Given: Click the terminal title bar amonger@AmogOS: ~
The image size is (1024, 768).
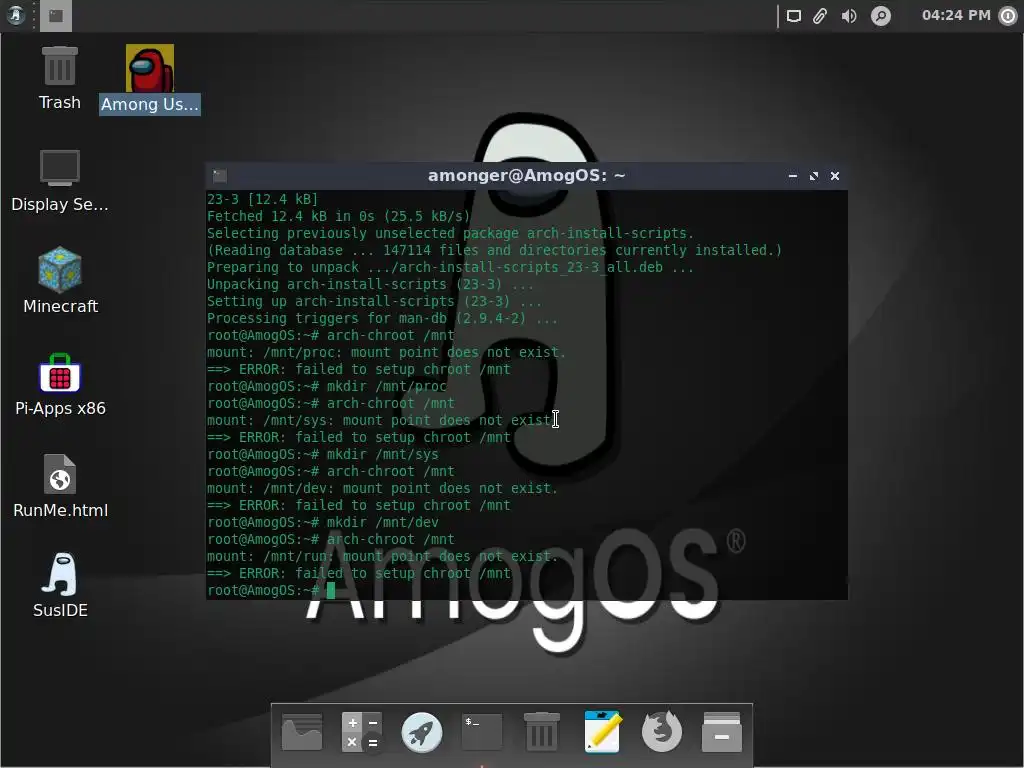Looking at the screenshot, I should pos(526,176).
